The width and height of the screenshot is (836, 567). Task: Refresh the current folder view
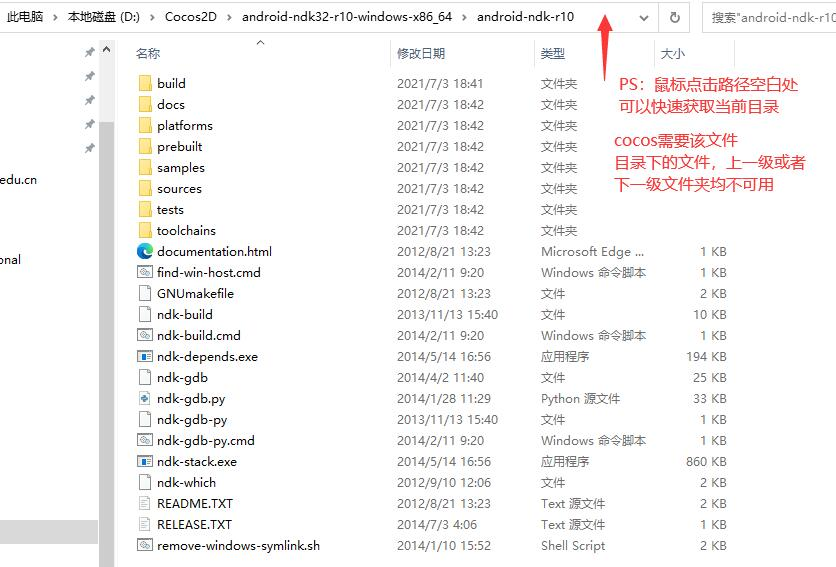click(674, 17)
